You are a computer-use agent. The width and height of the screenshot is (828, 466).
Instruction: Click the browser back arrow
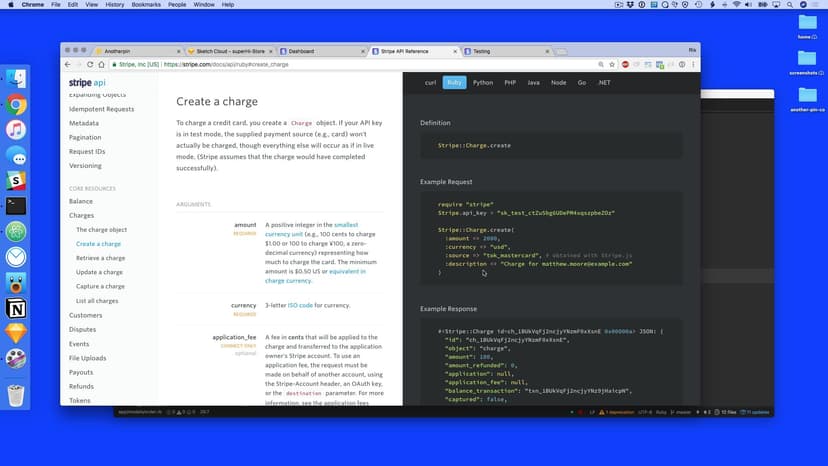pos(67,64)
